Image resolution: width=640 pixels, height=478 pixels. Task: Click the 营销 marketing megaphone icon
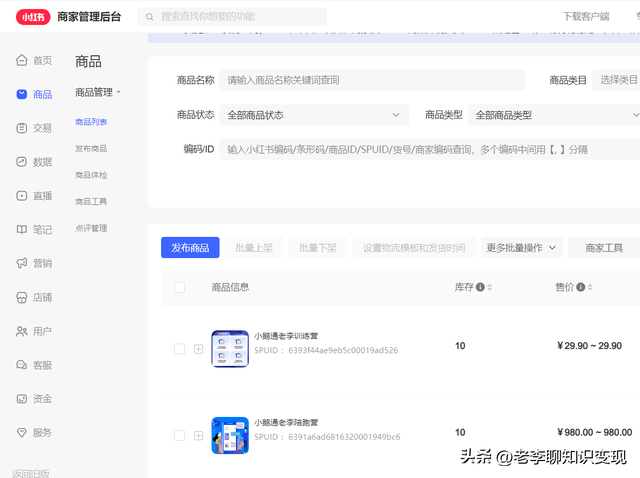[22, 263]
